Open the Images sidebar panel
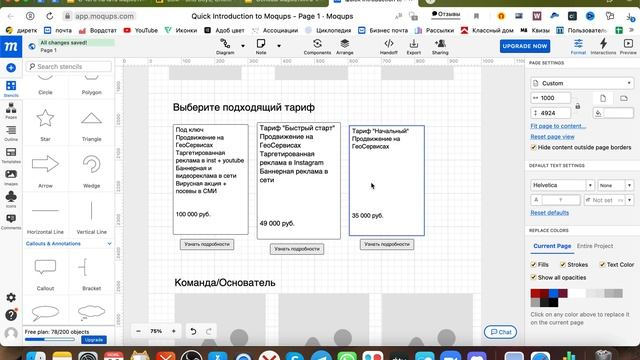Screen dimensions: 640x360 (11, 177)
